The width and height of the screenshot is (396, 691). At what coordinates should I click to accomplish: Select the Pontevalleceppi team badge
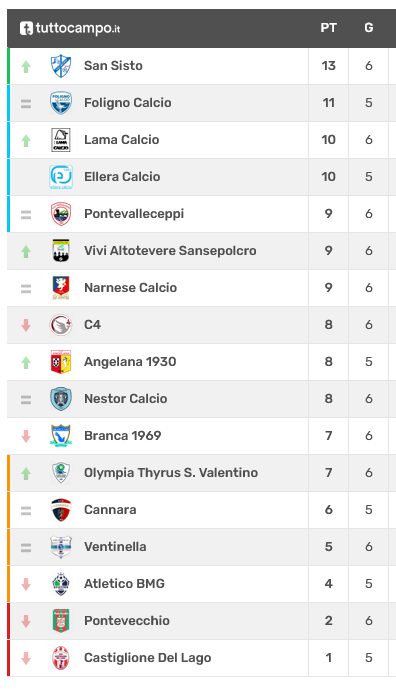61,214
